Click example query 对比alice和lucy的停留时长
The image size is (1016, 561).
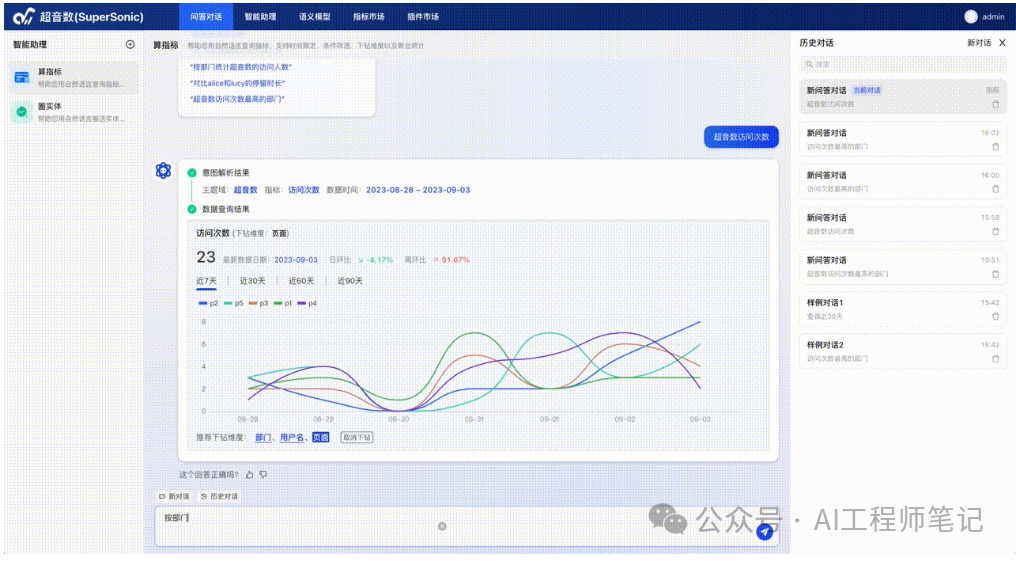pos(237,83)
